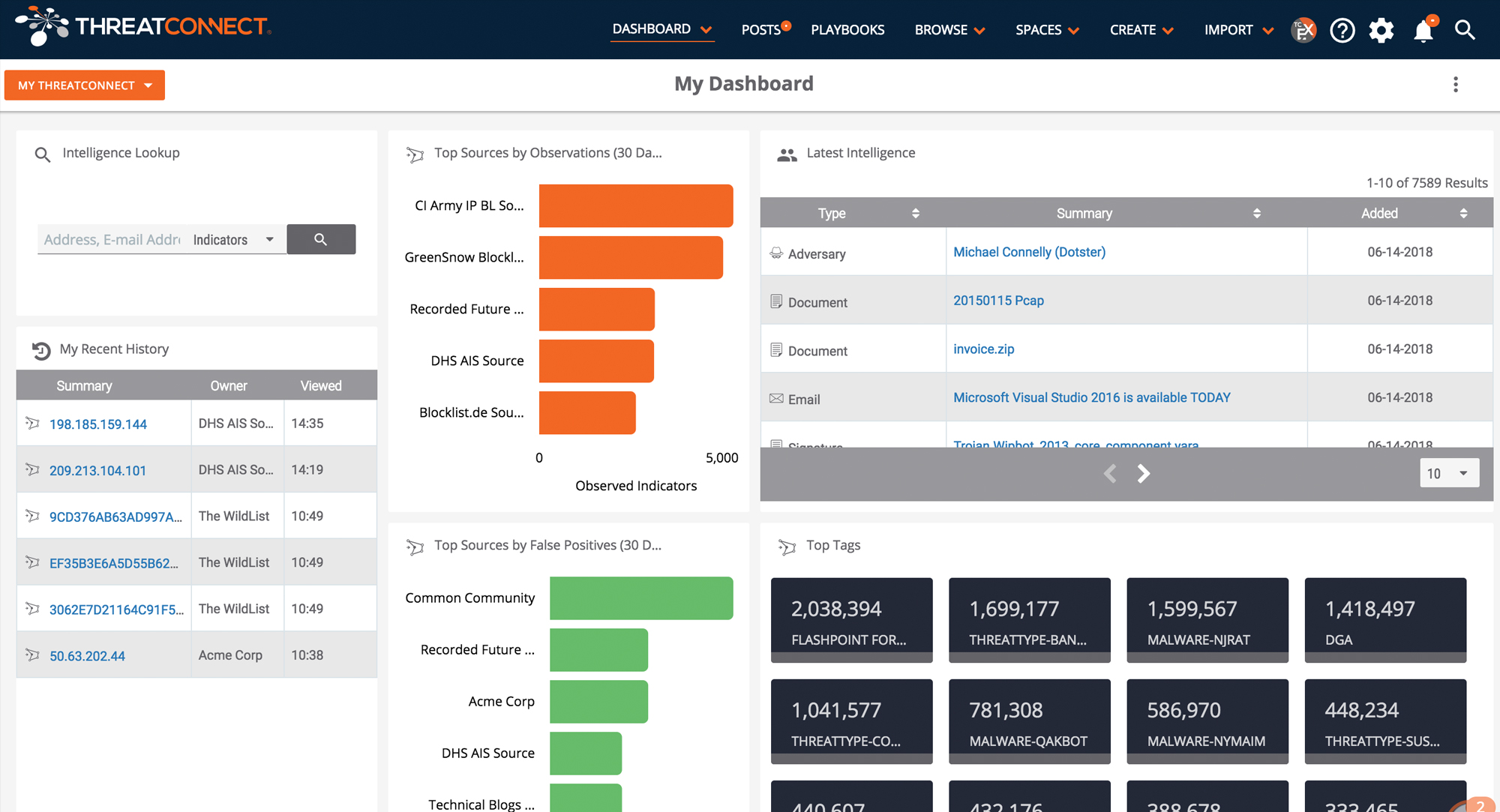This screenshot has height=812, width=1500.
Task: Click the My Recent History clock icon
Action: point(41,350)
